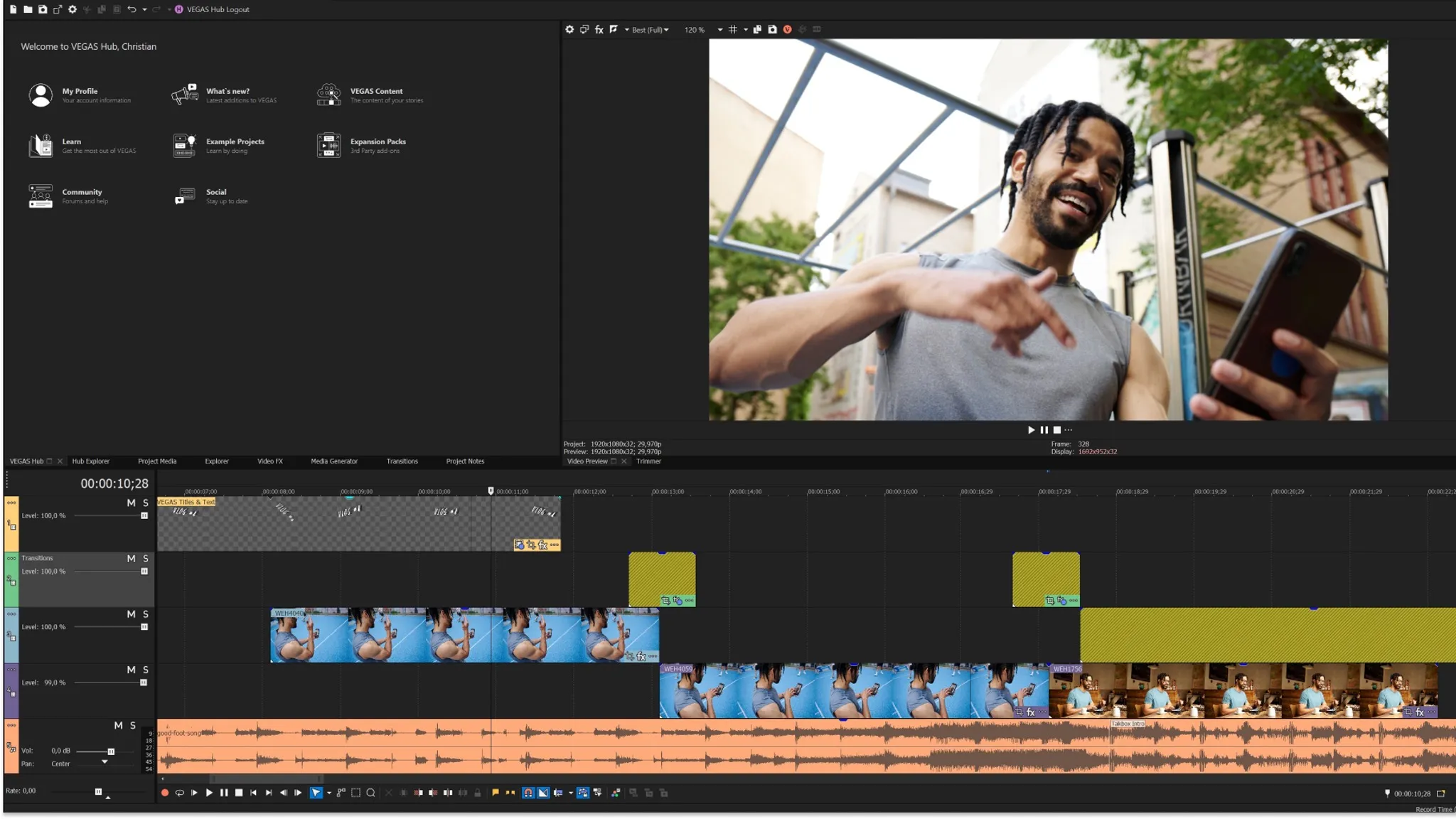
Task: Save the project using the Save icon
Action: 43,9
